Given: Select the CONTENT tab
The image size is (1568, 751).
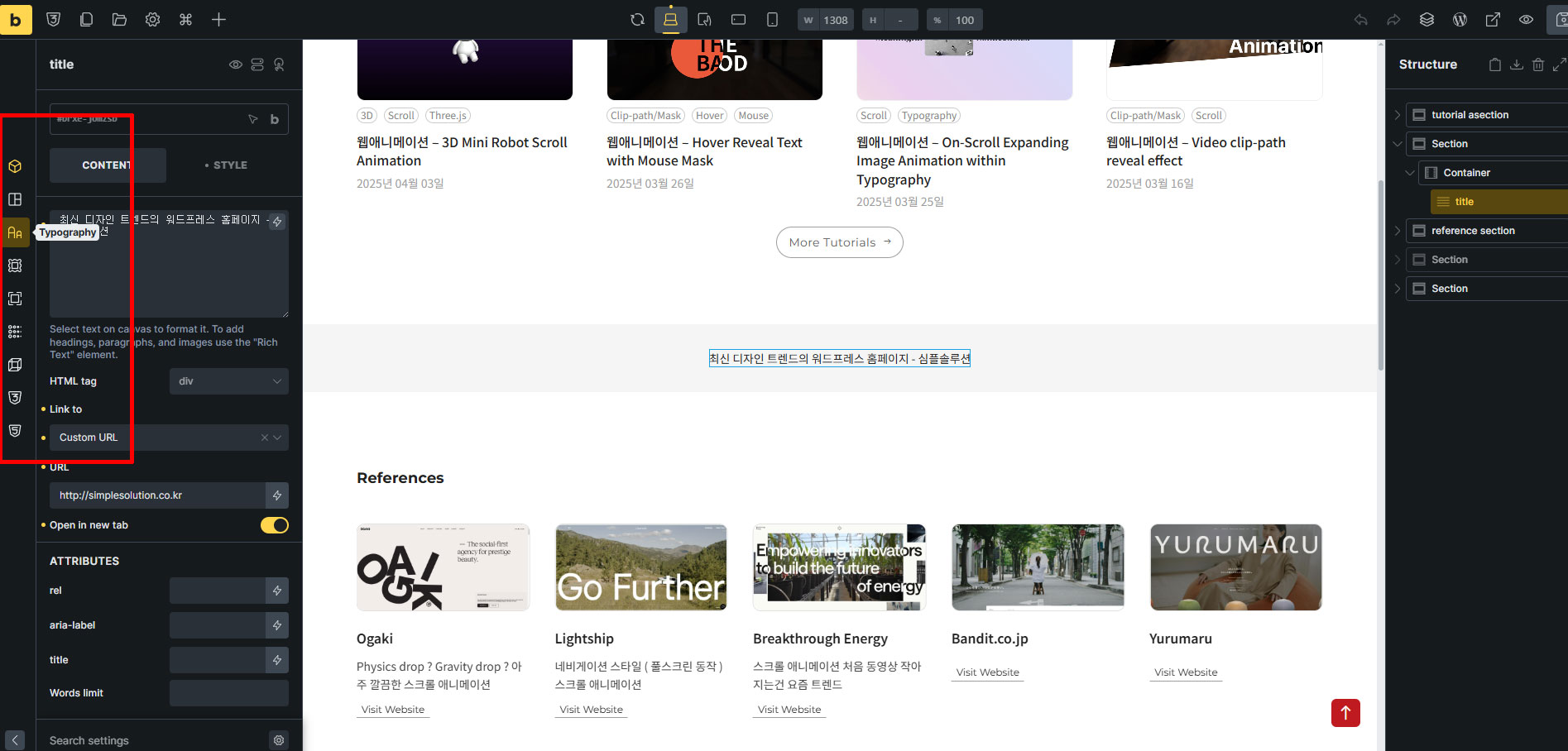Looking at the screenshot, I should tap(108, 165).
